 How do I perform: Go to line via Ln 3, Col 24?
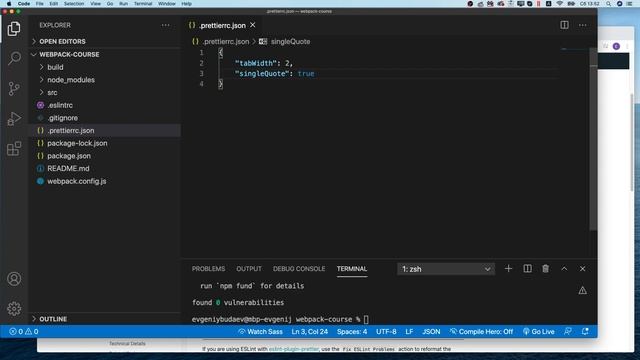[309, 331]
